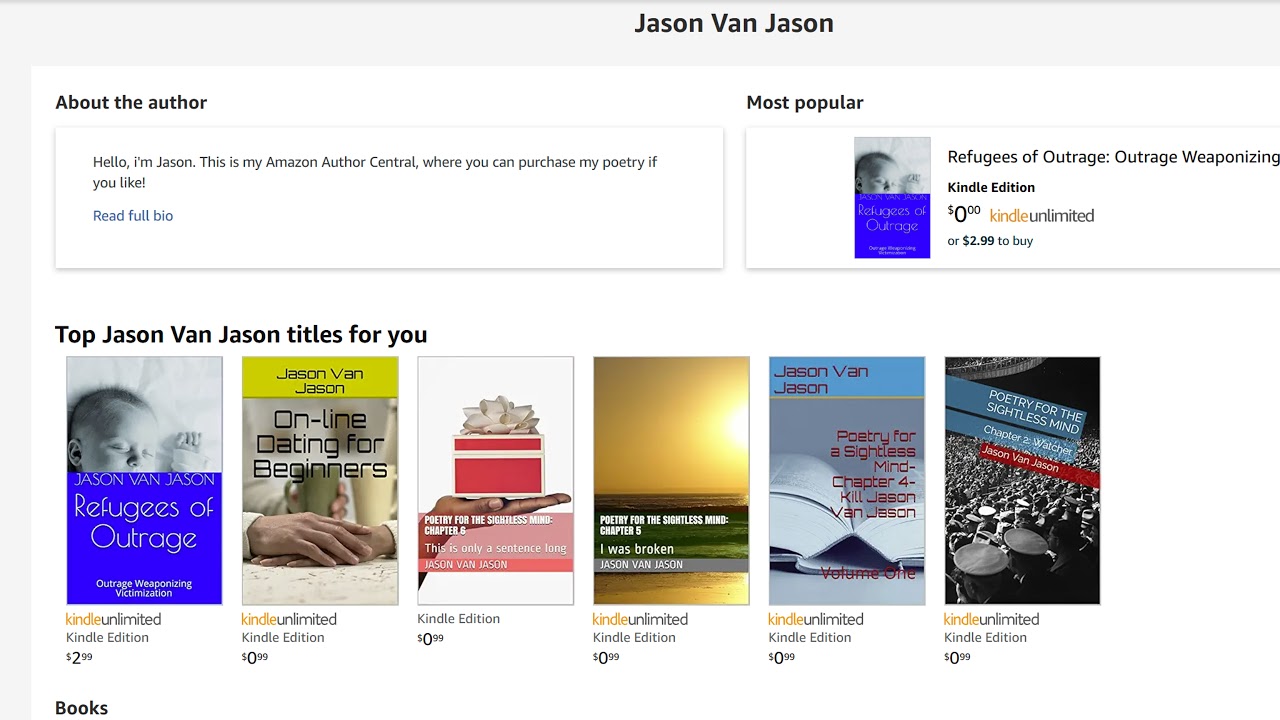Screen dimensions: 1280x720
Task: Click the Jason Van Jason author name heading
Action: click(733, 24)
